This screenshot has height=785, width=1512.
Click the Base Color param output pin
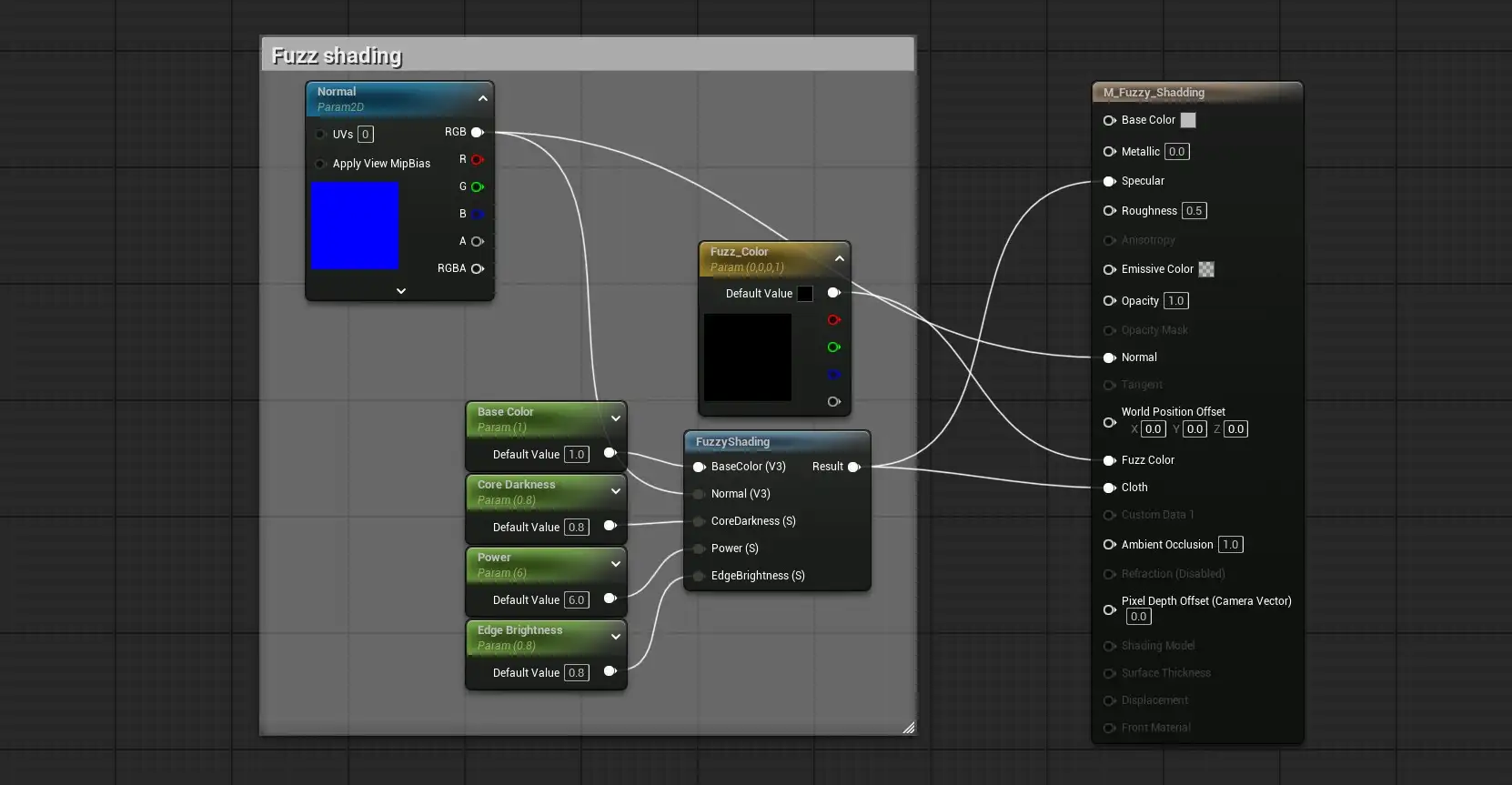(610, 453)
